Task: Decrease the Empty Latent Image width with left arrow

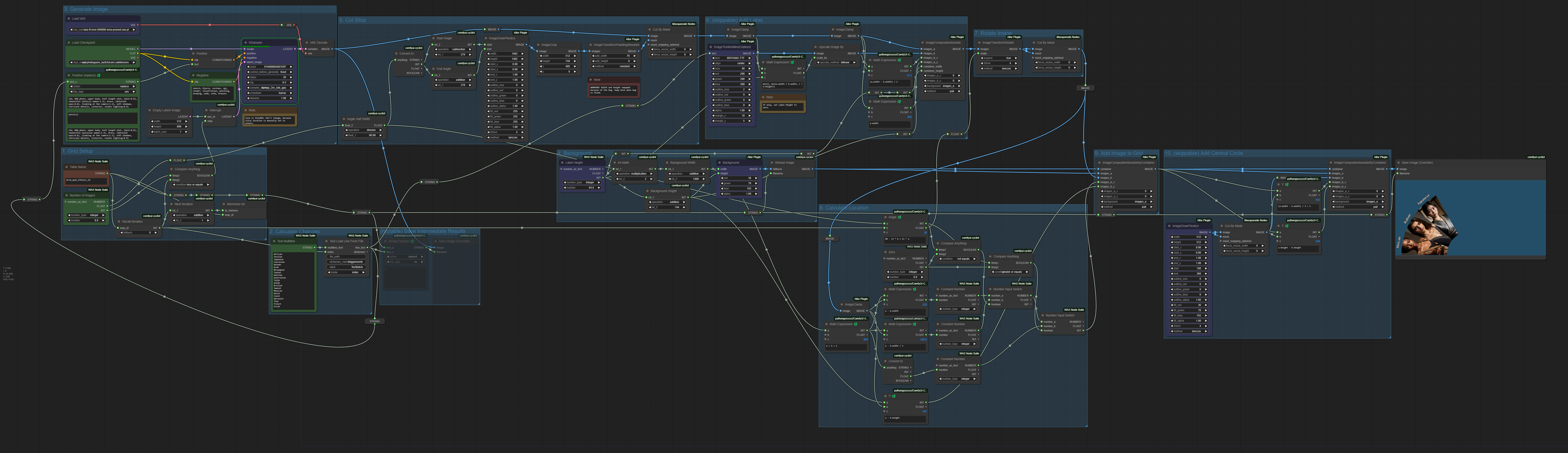Action: [x=152, y=121]
